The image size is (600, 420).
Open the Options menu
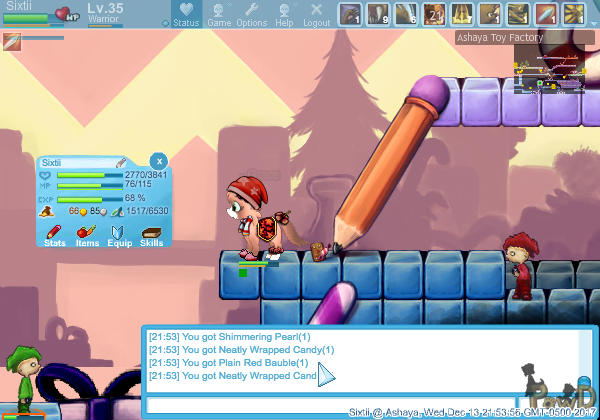[x=251, y=14]
